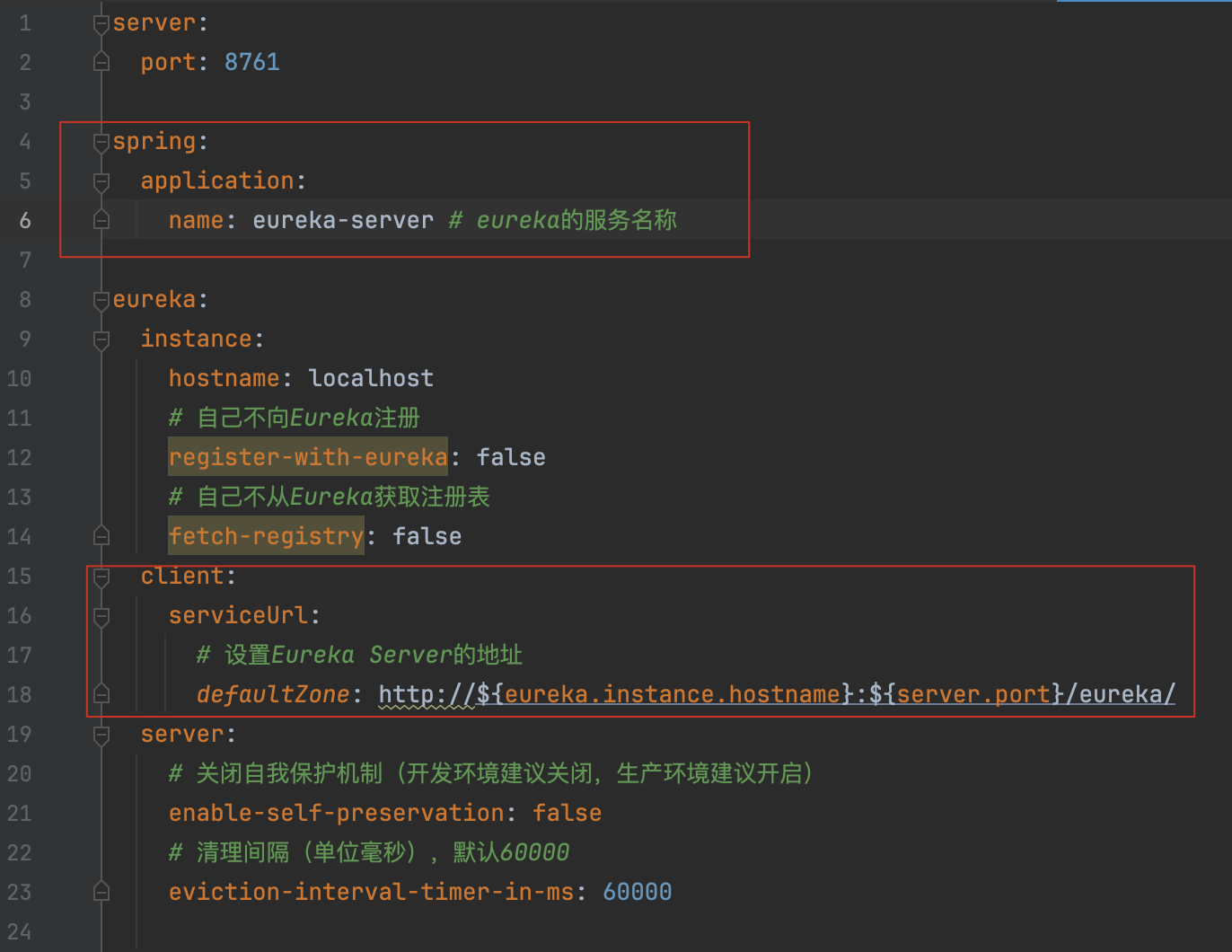Click the http:// prefix in defaultZone URL

[427, 694]
